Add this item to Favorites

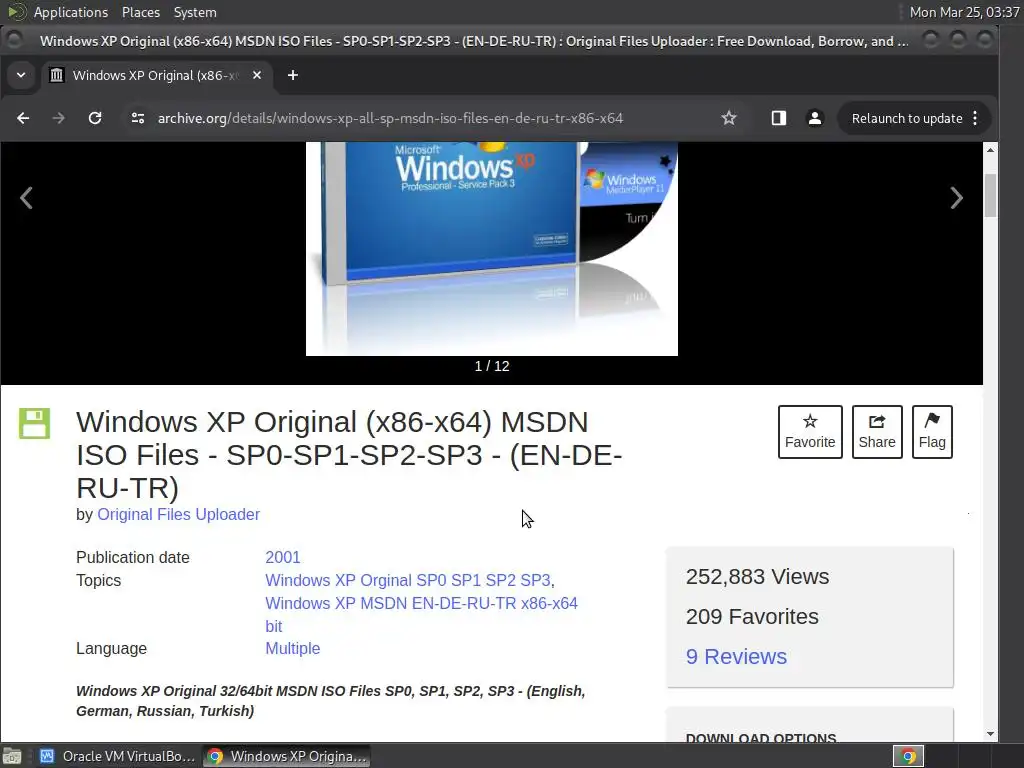point(810,432)
